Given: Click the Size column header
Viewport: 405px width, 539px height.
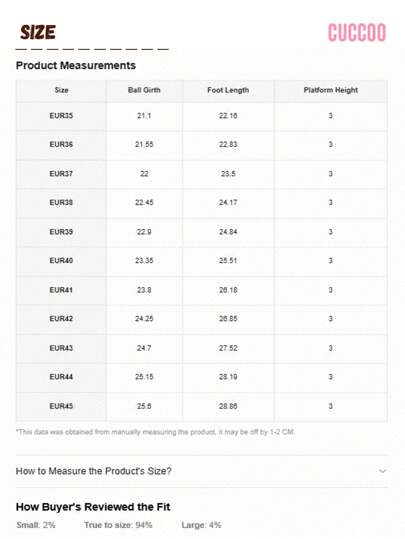Looking at the screenshot, I should point(61,90).
